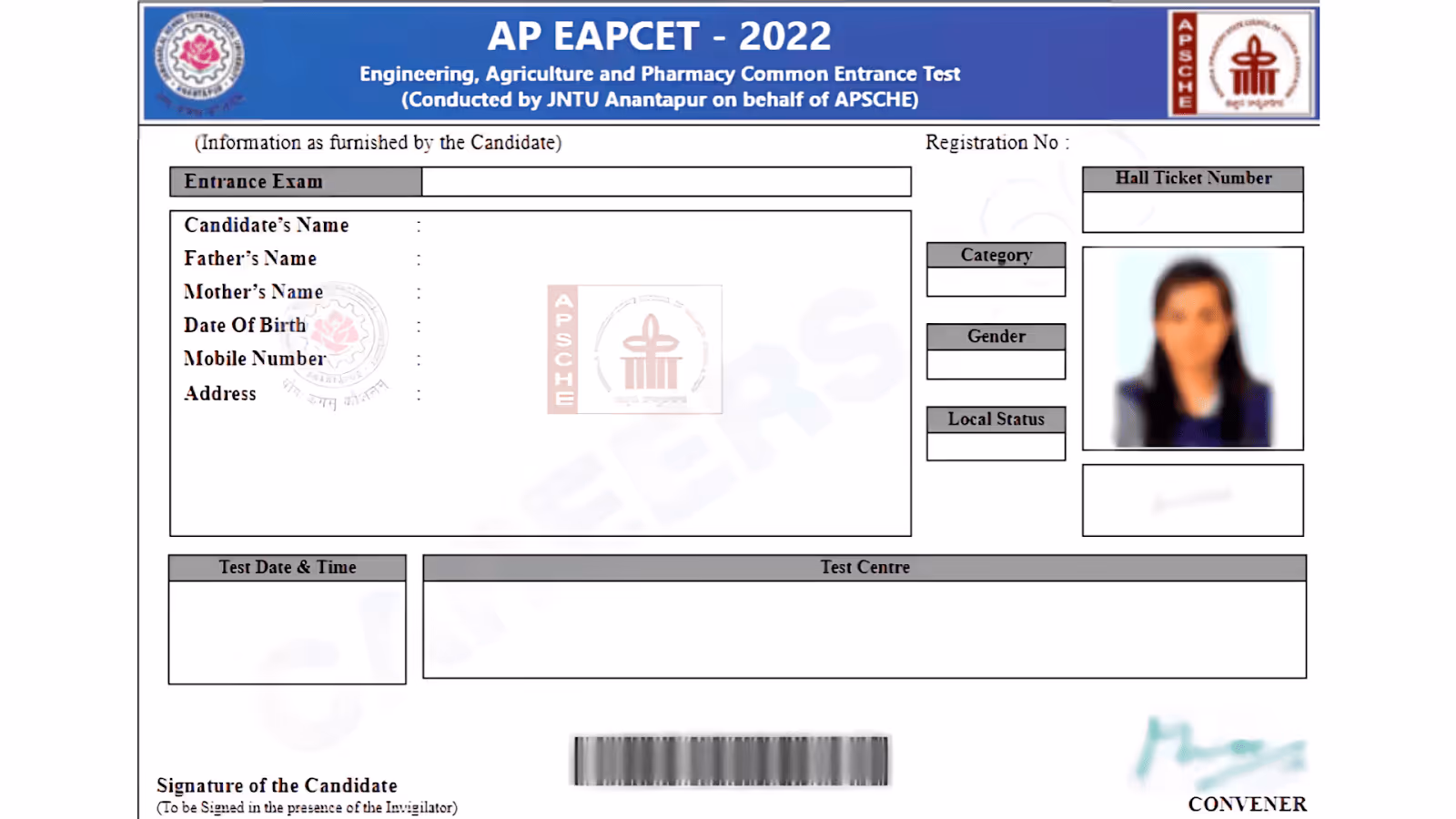Click the Test Date & Time box
This screenshot has height=819, width=1456.
click(x=288, y=632)
